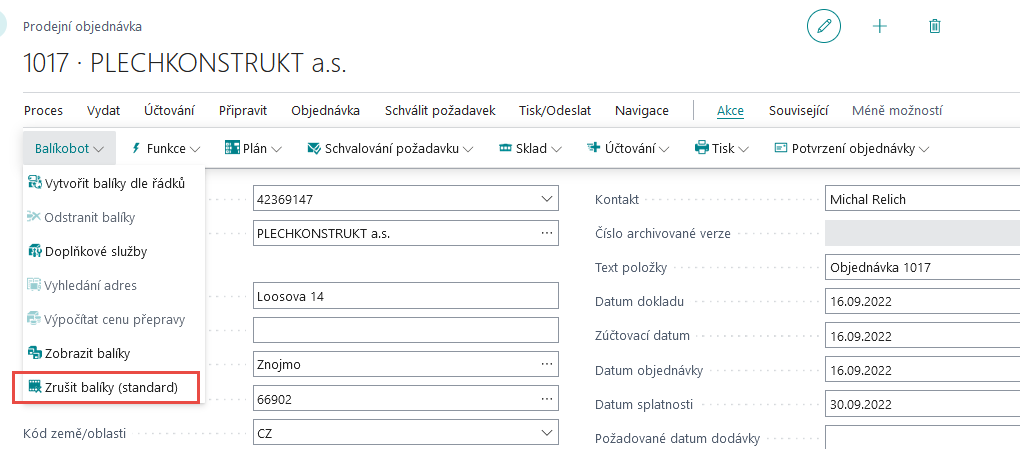Image resolution: width=1020 pixels, height=449 pixels.
Task: Click Výpočítat cenu přepravy icon
Action: [x=34, y=320]
